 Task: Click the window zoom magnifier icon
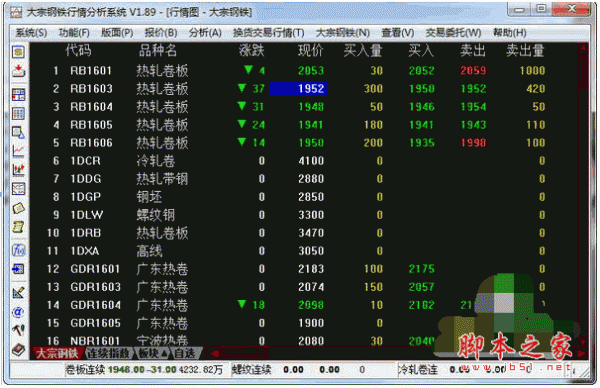coord(18,133)
